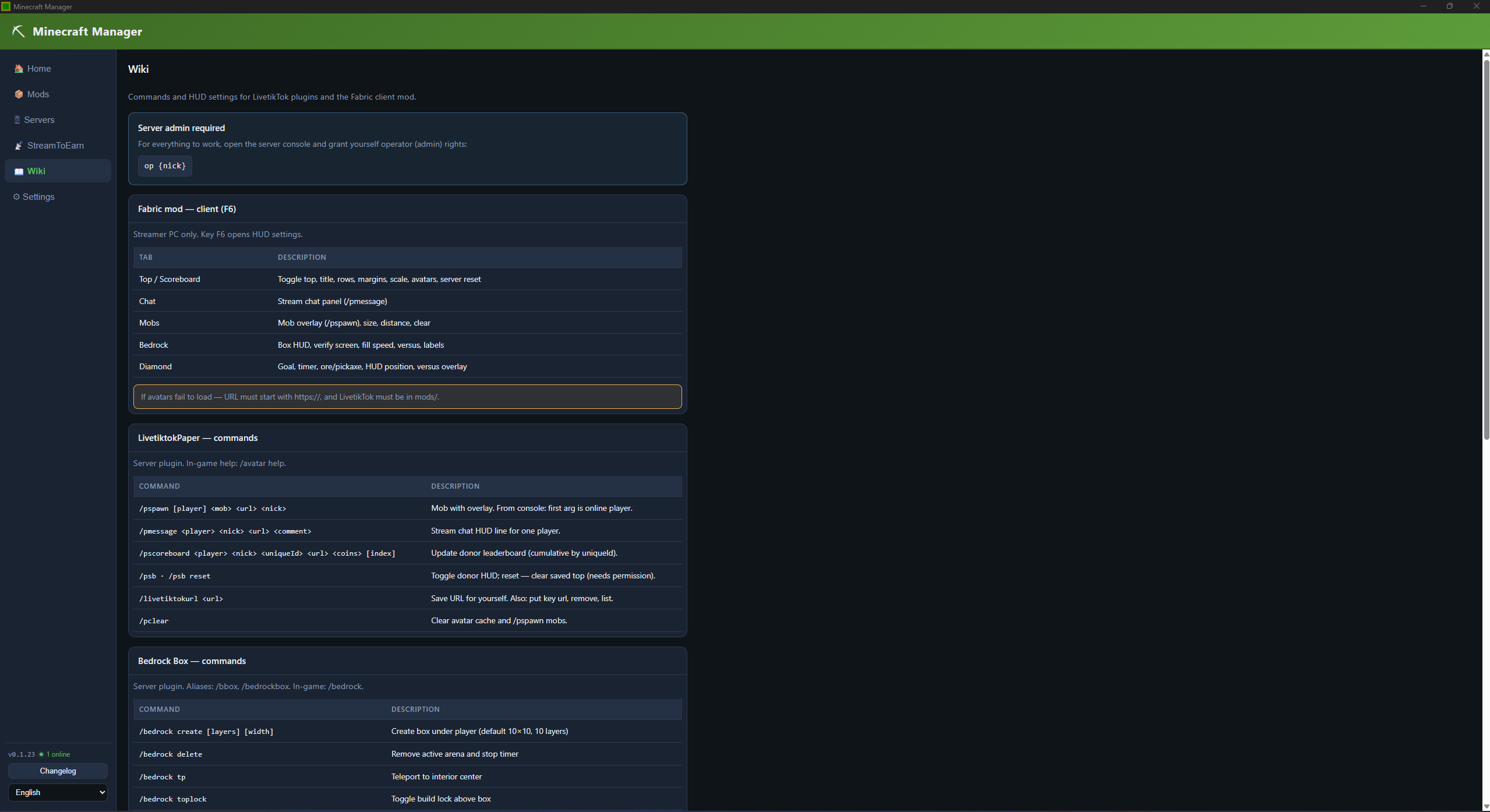The image size is (1490, 812).
Task: Open the Changelog
Action: (58, 771)
